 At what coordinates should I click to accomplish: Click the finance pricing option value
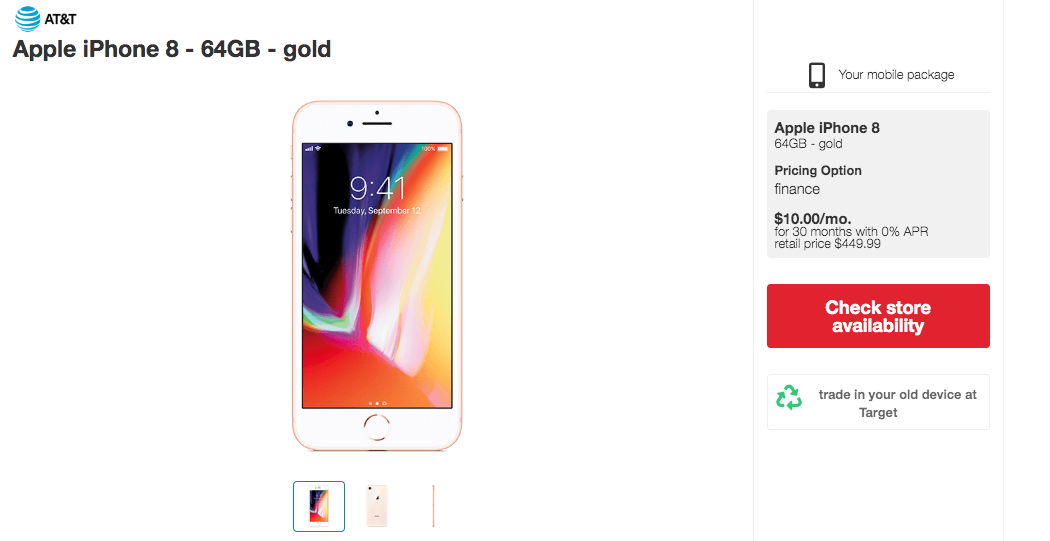(797, 189)
